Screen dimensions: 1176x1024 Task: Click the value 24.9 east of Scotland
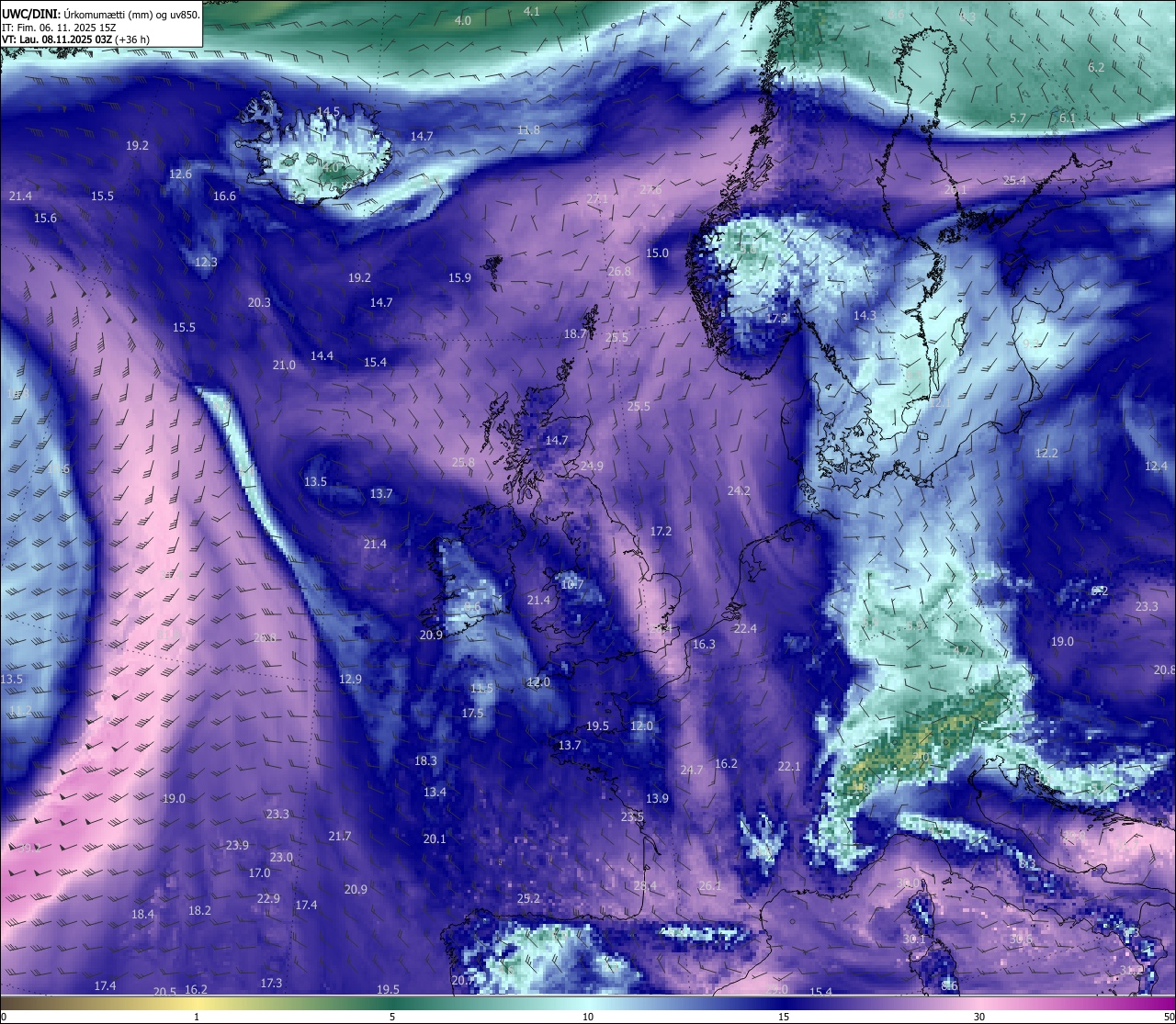point(592,466)
